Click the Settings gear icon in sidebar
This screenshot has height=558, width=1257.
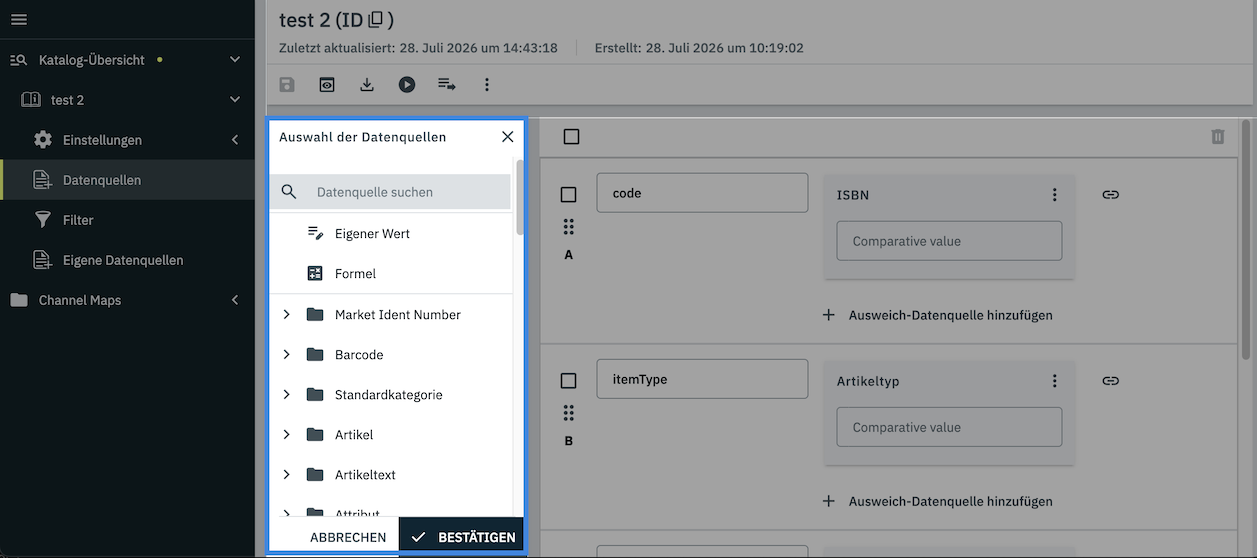[x=42, y=140]
